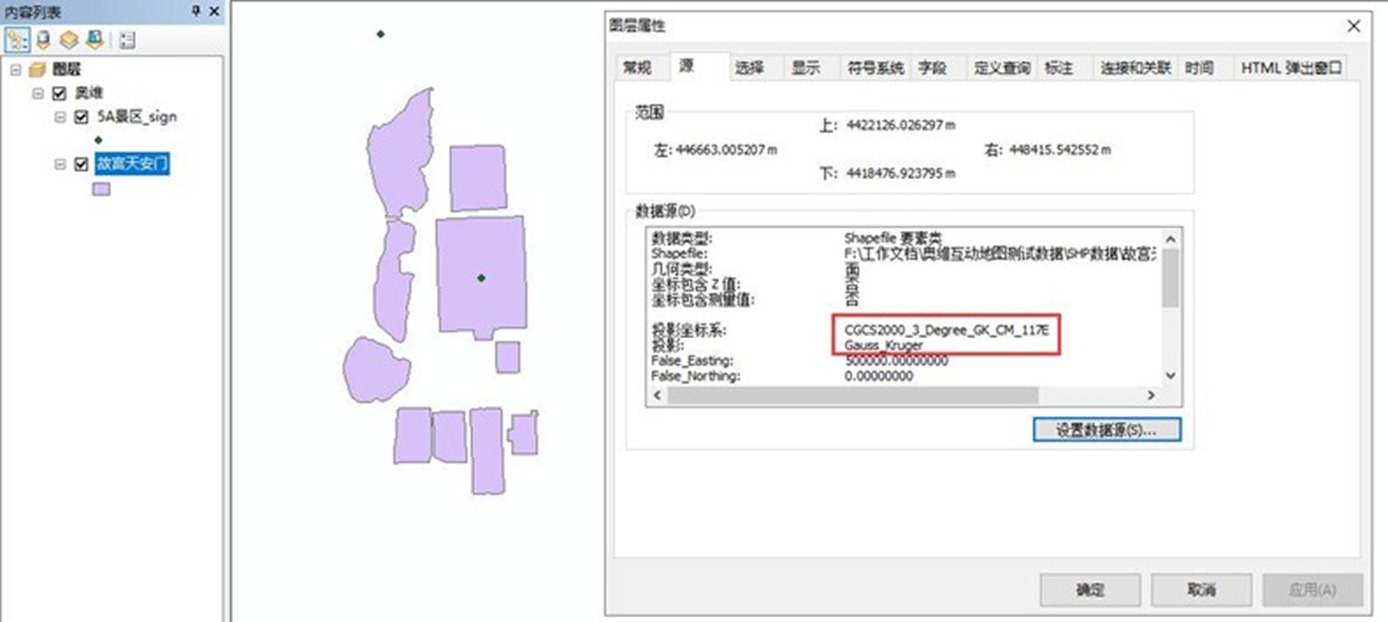
Task: Toggle visibility of 5A景区_sign layer
Action: point(82,117)
